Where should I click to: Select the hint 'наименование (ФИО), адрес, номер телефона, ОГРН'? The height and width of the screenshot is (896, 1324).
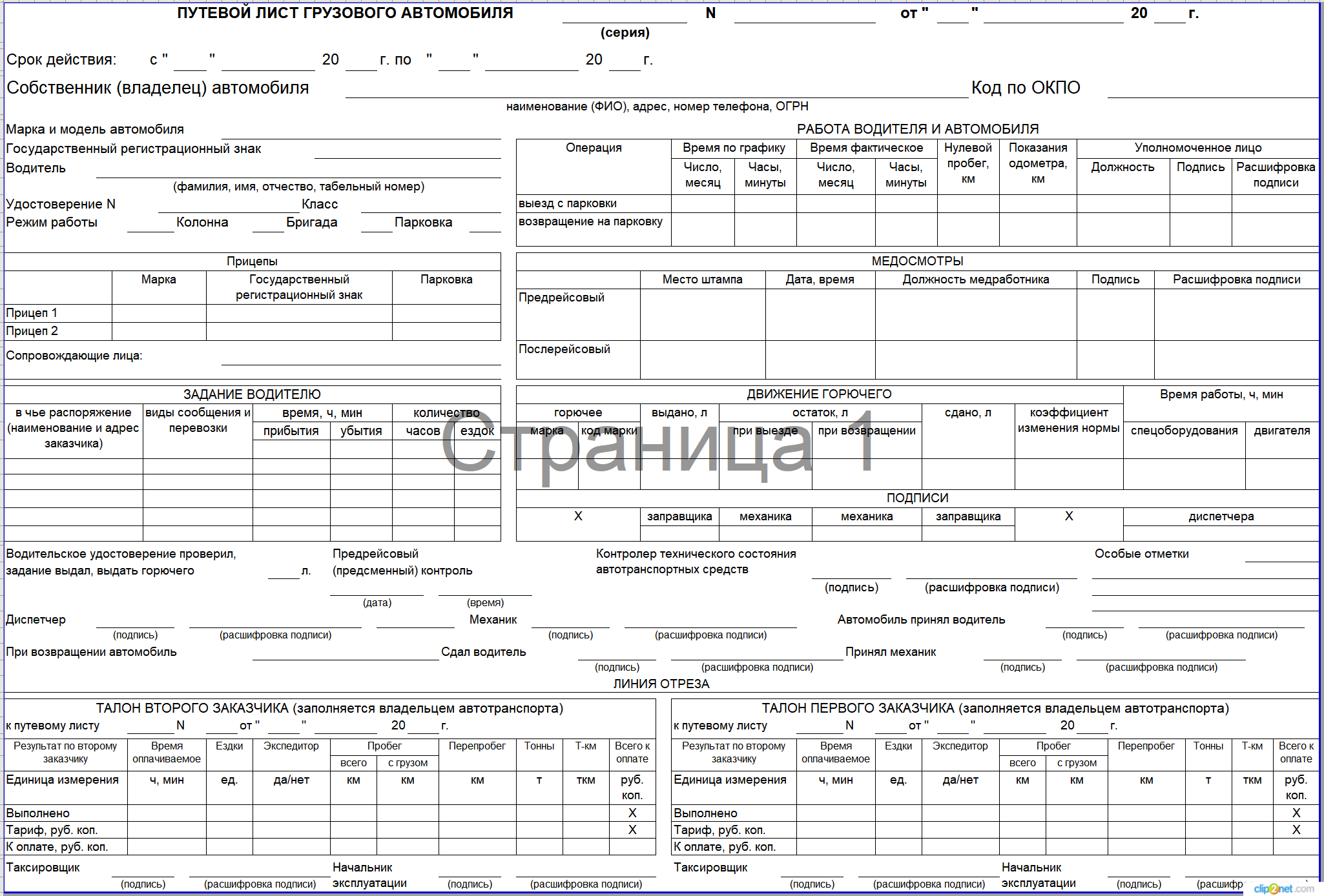657,107
